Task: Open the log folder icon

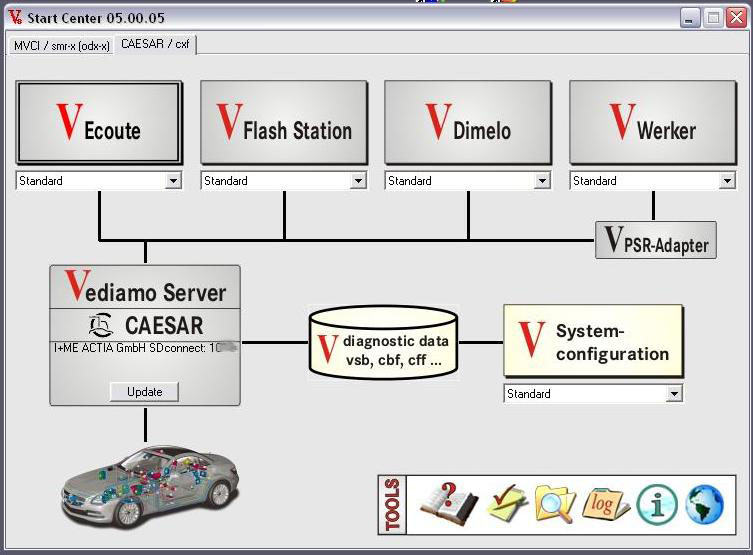Action: pos(605,503)
